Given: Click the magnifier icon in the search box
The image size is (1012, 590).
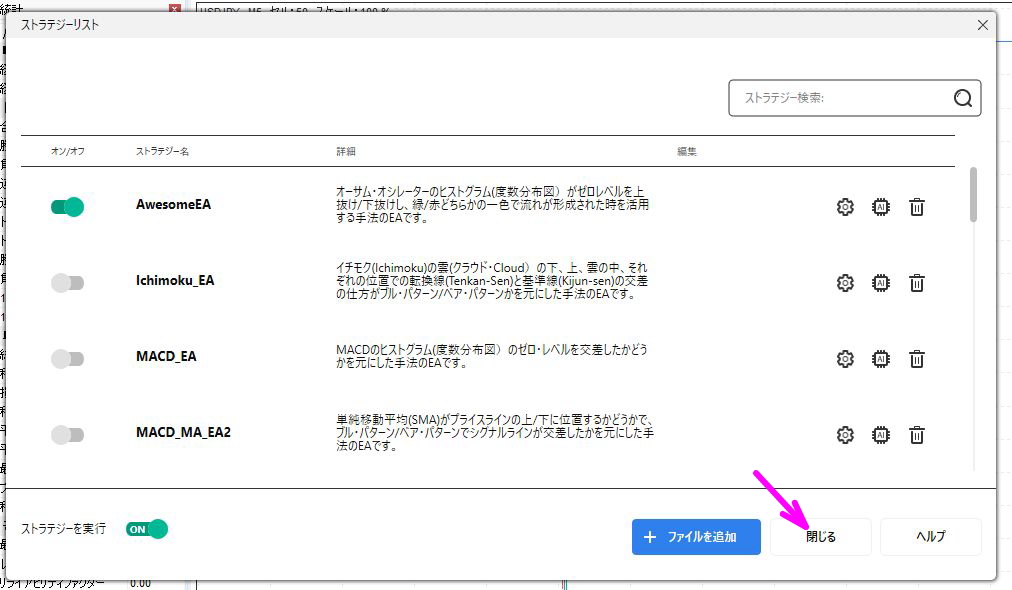Looking at the screenshot, I should [962, 98].
